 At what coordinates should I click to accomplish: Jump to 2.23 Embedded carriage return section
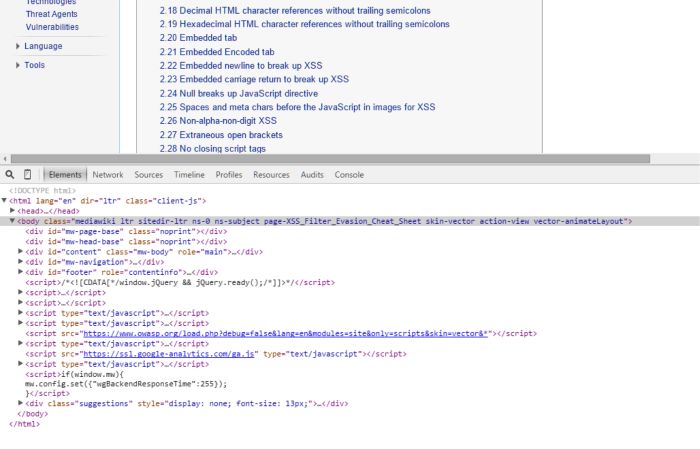tap(254, 79)
